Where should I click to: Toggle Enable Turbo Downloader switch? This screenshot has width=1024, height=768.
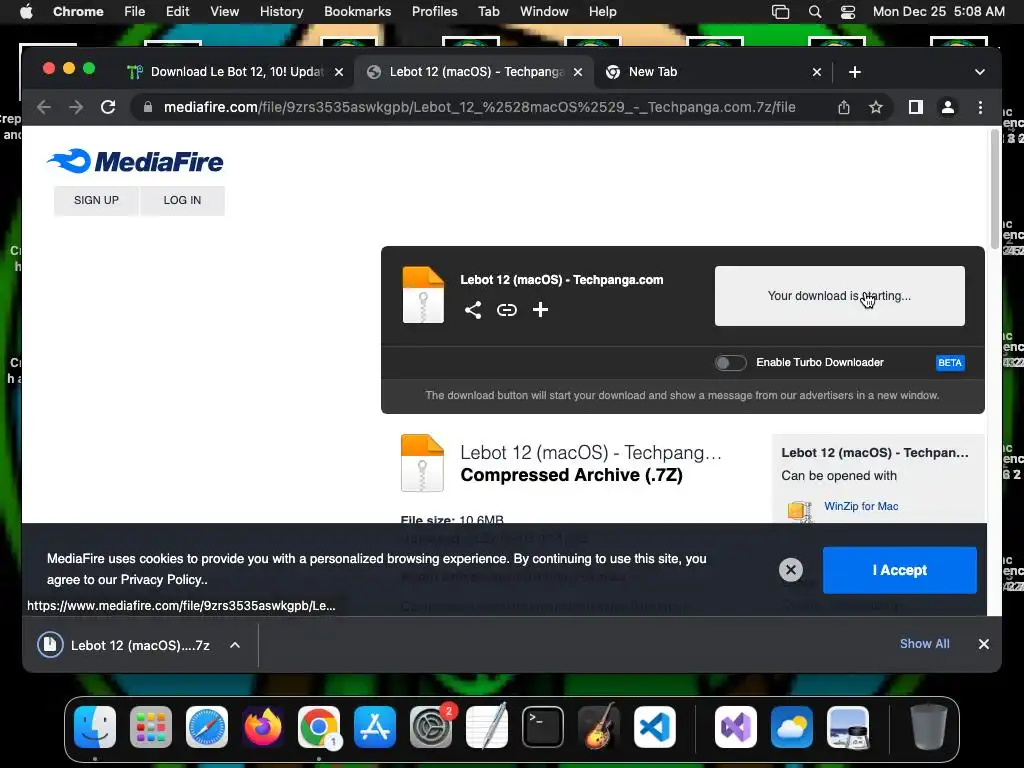tap(730, 362)
